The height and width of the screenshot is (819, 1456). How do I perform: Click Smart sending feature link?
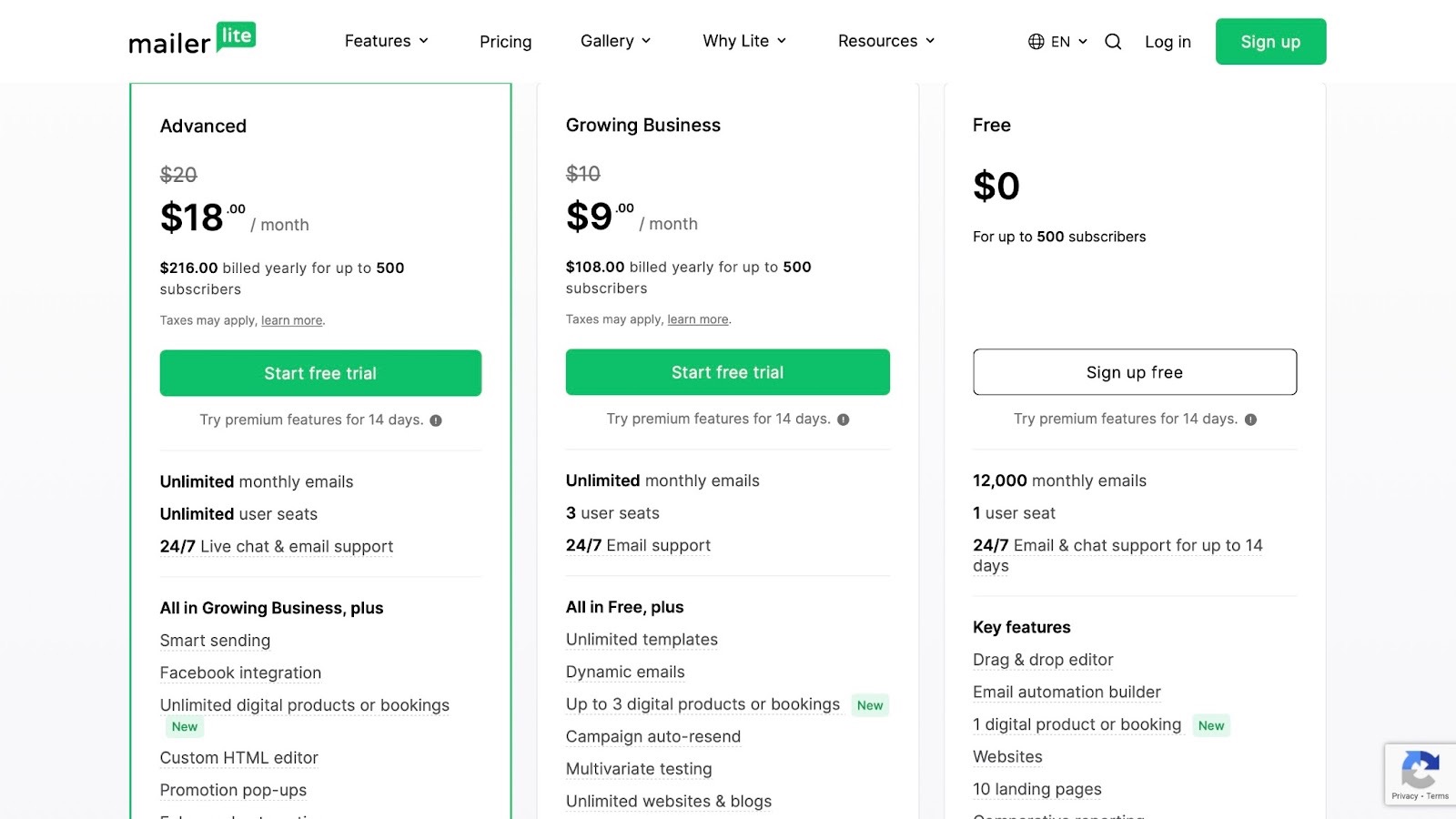(x=215, y=641)
